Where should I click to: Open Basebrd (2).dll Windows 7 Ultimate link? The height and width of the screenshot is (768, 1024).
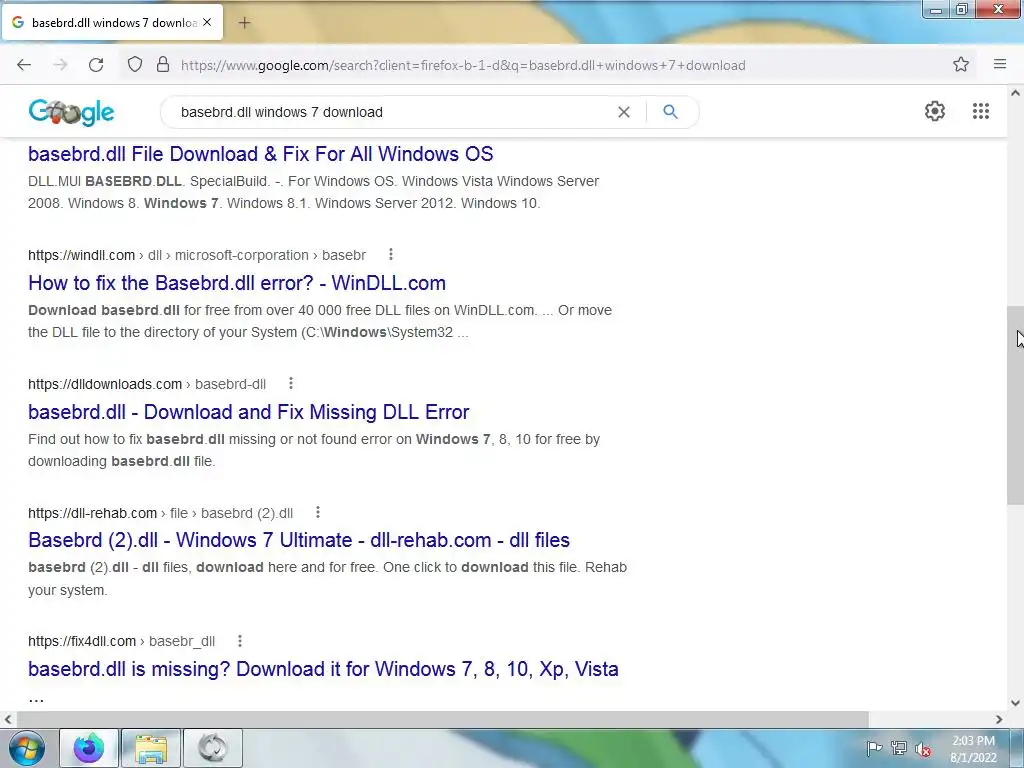point(299,540)
